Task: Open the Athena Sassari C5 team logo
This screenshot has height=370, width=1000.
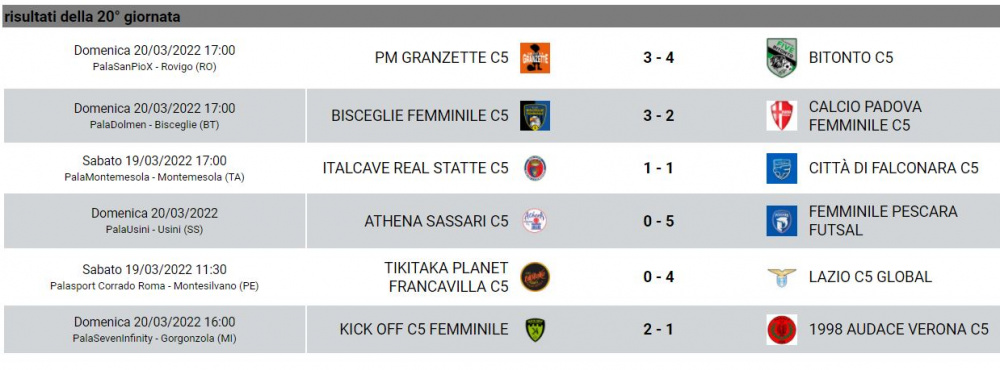Action: 534,221
